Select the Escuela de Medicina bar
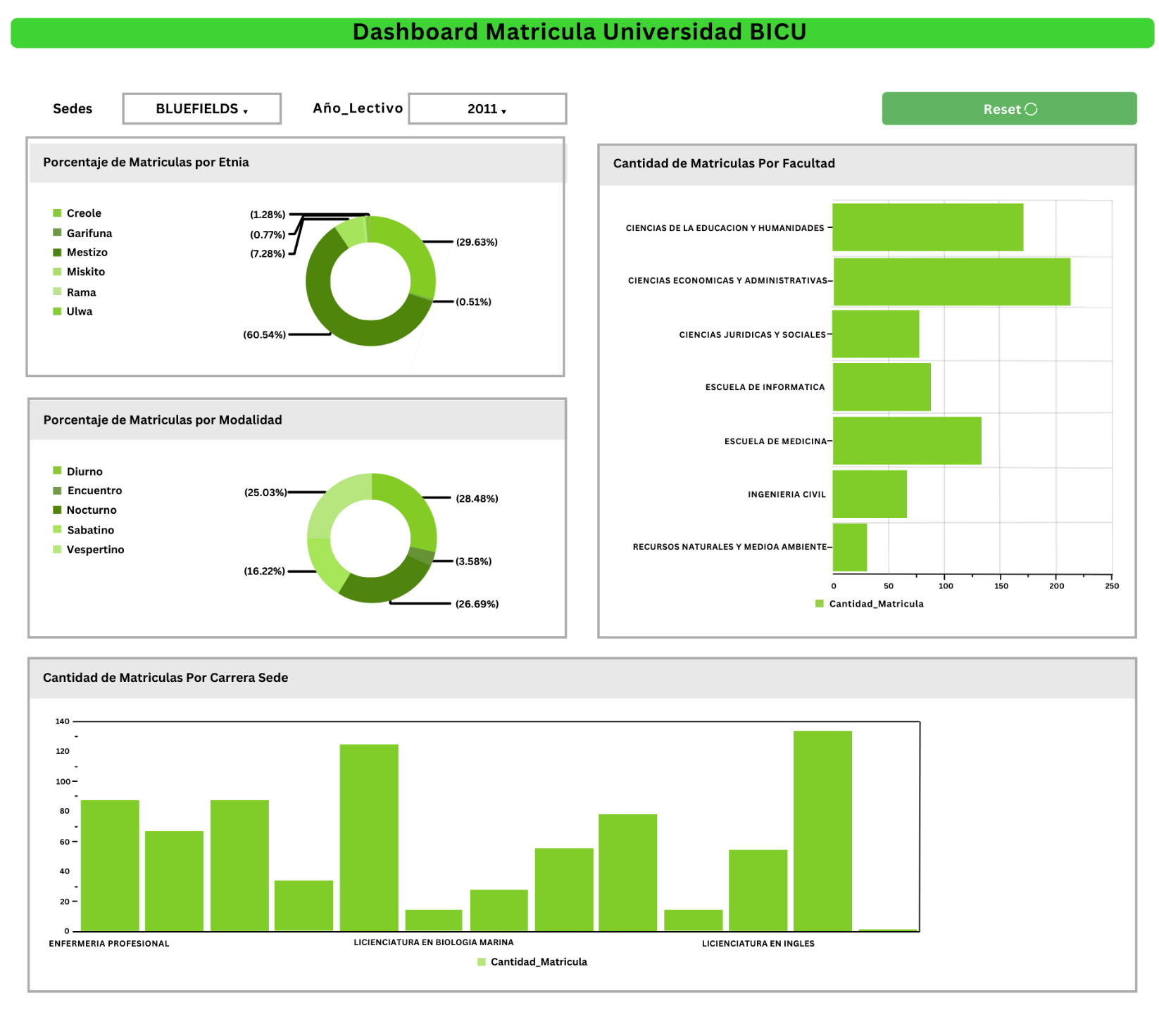This screenshot has height=1036, width=1159. (x=906, y=441)
